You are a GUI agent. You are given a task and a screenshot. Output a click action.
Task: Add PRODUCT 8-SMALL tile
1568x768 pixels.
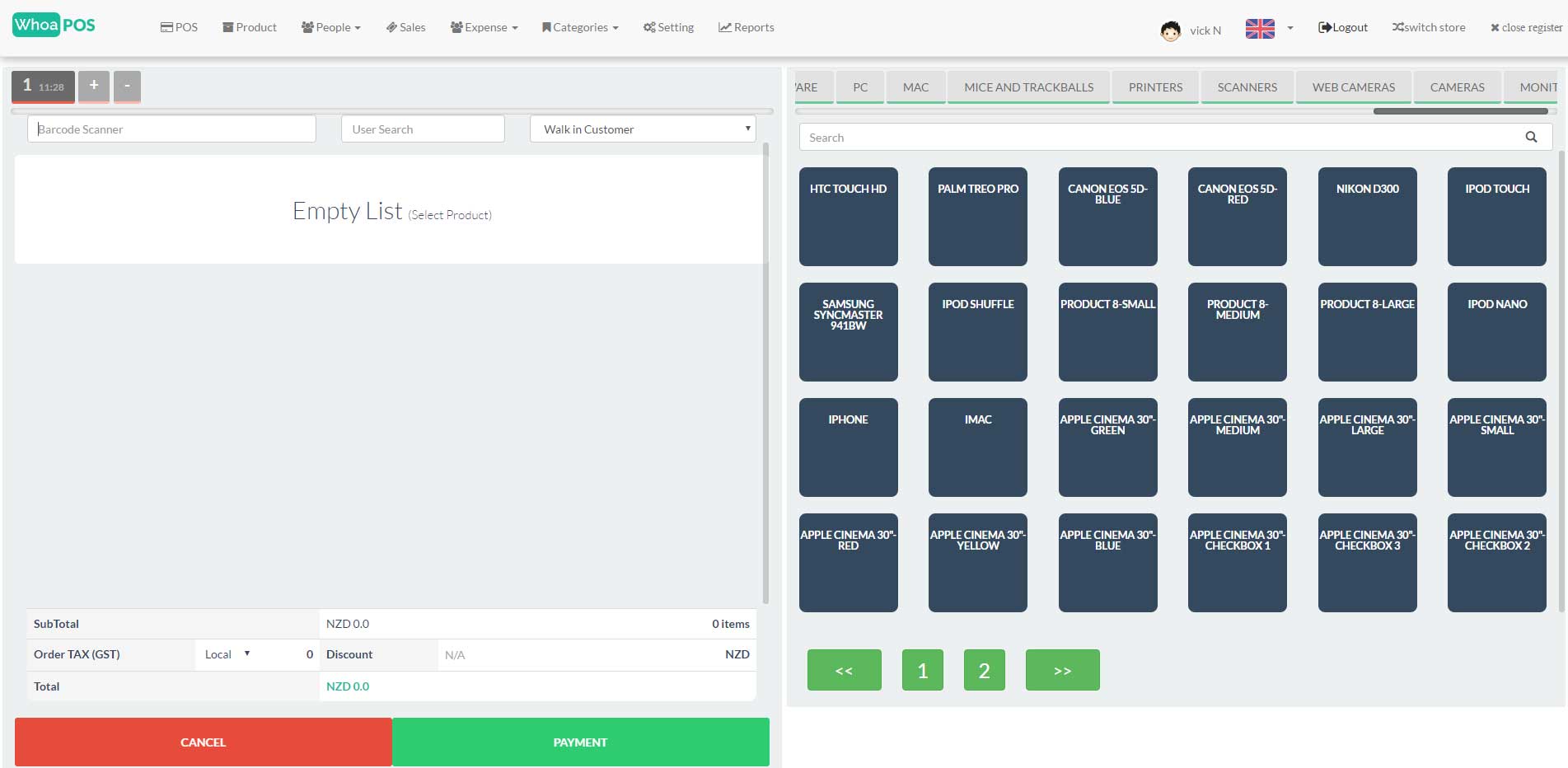coord(1107,332)
